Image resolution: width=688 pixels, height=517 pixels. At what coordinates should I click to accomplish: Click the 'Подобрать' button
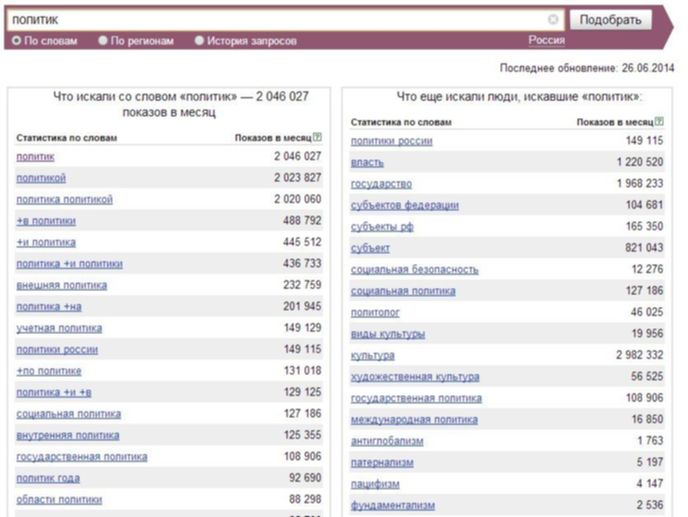pos(610,20)
